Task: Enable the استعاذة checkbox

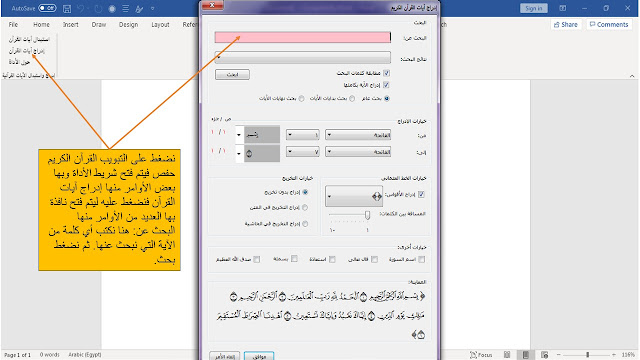Action: pos(332,259)
